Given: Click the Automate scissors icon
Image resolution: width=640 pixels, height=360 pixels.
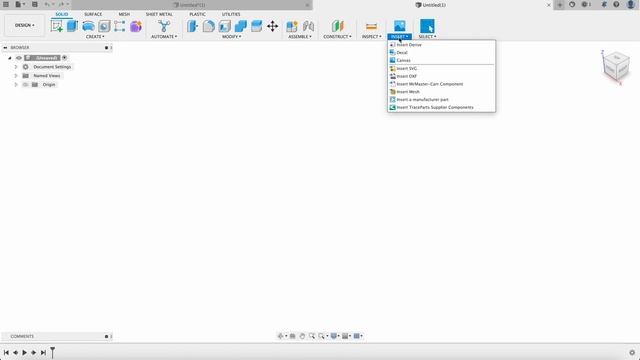Looking at the screenshot, I should (164, 26).
